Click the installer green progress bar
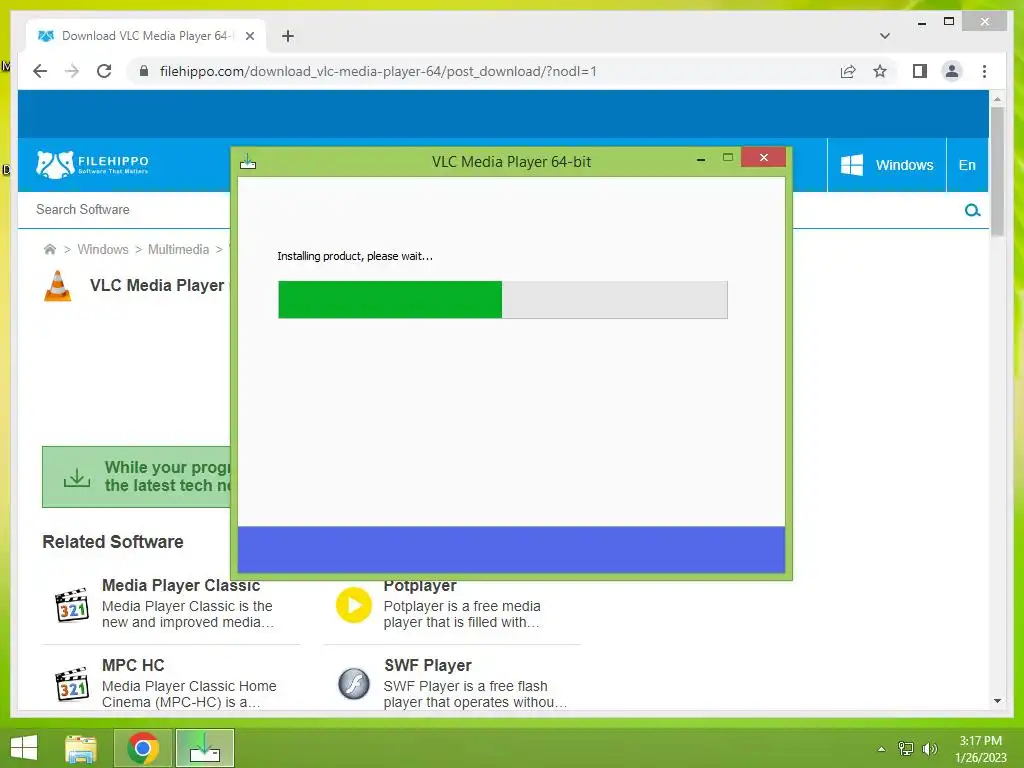The image size is (1024, 768). click(x=390, y=300)
